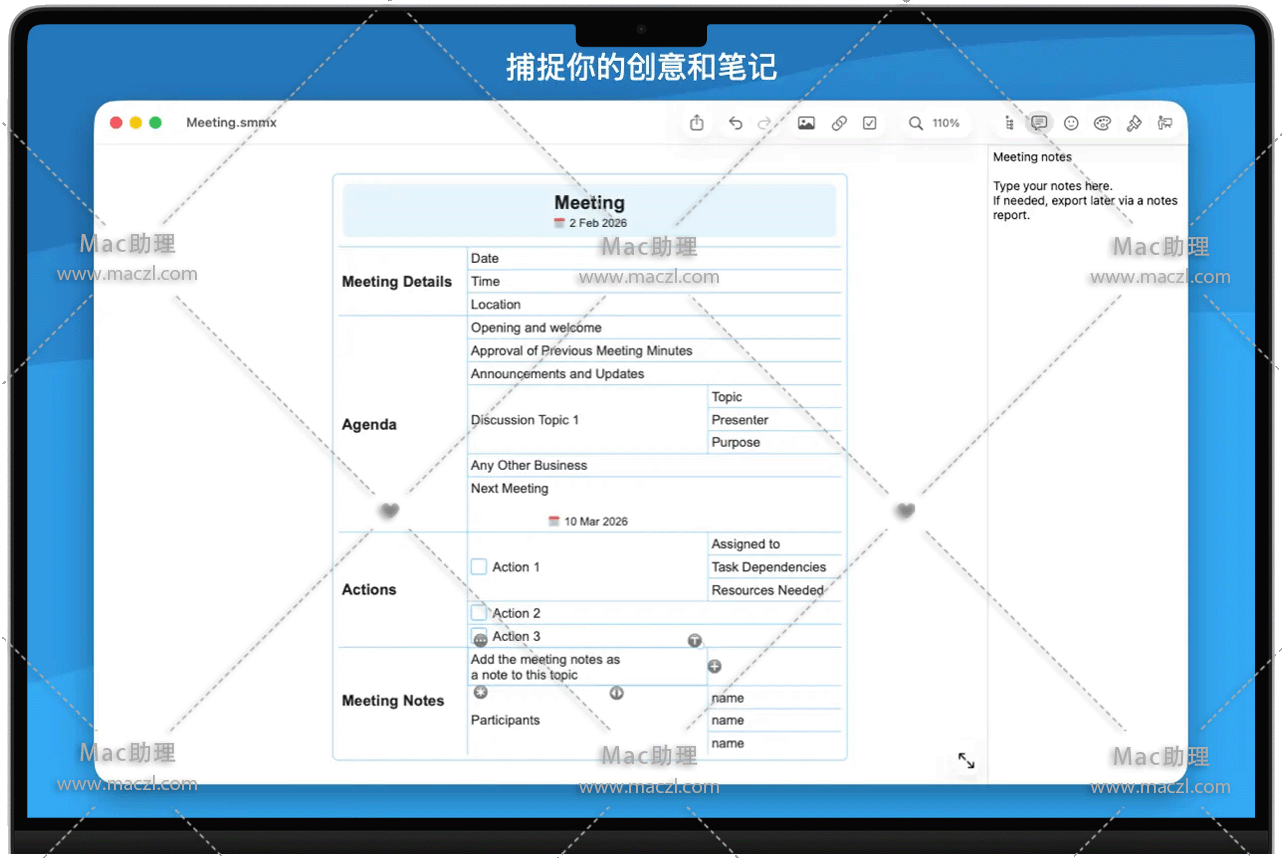Click the calendar icon beside 10 Mar 2026
The height and width of the screenshot is (858, 1282).
pos(554,521)
